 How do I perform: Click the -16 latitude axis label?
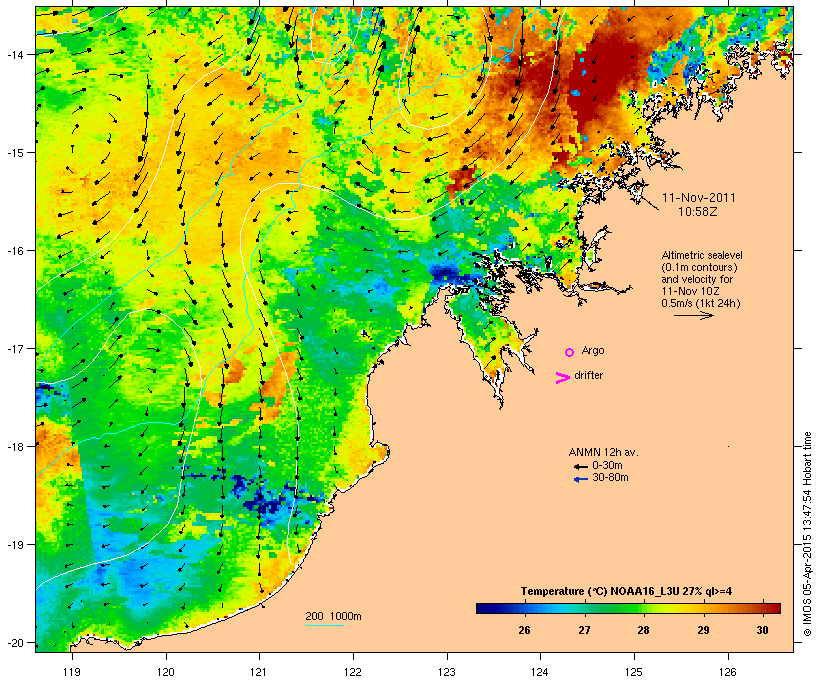point(14,251)
